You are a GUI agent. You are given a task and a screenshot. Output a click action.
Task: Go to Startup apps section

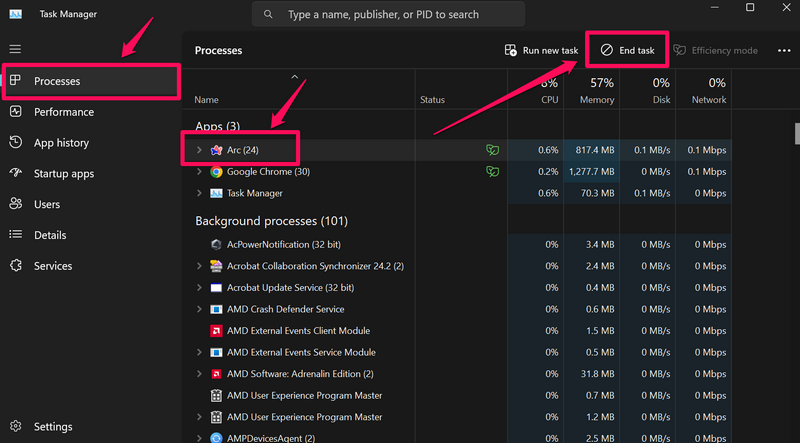[x=64, y=174]
